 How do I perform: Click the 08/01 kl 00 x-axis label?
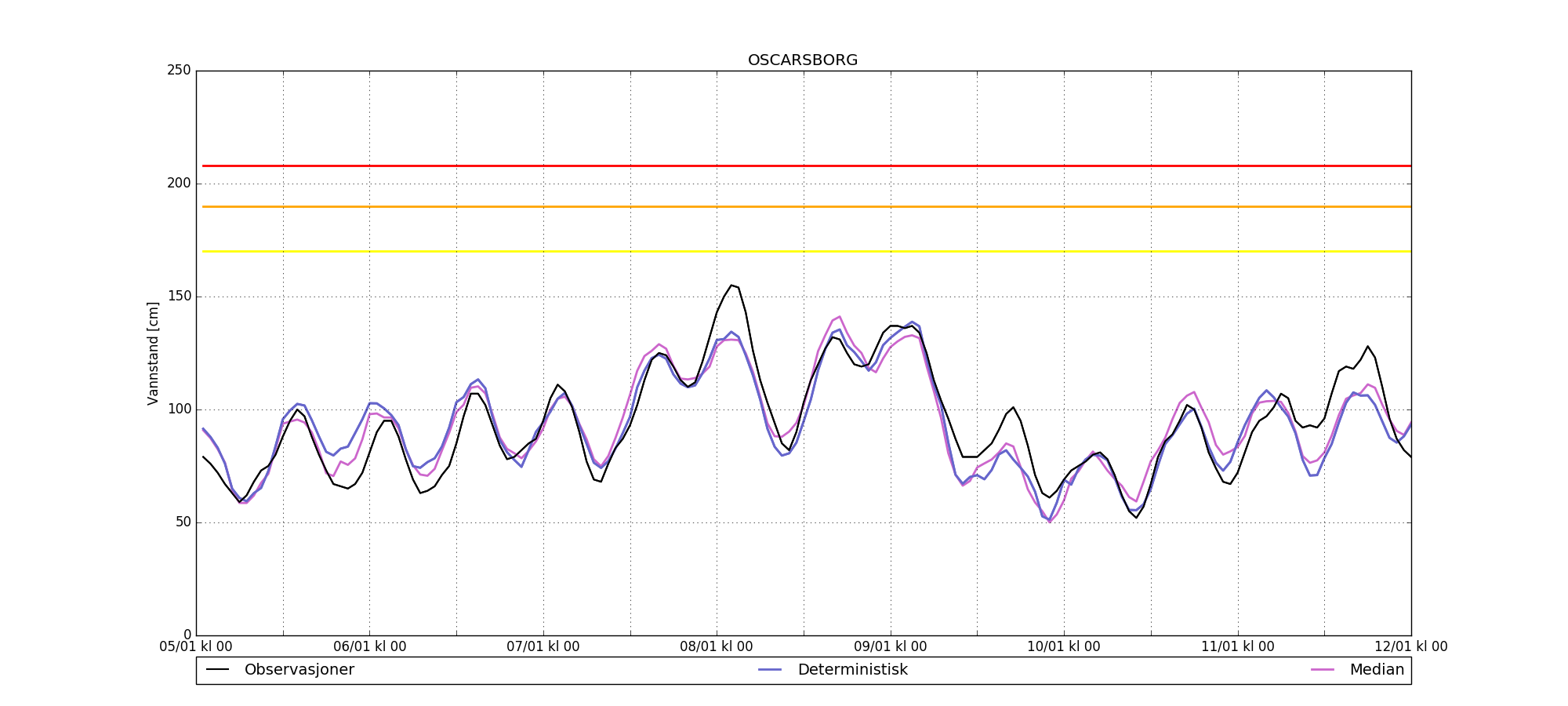(x=716, y=647)
